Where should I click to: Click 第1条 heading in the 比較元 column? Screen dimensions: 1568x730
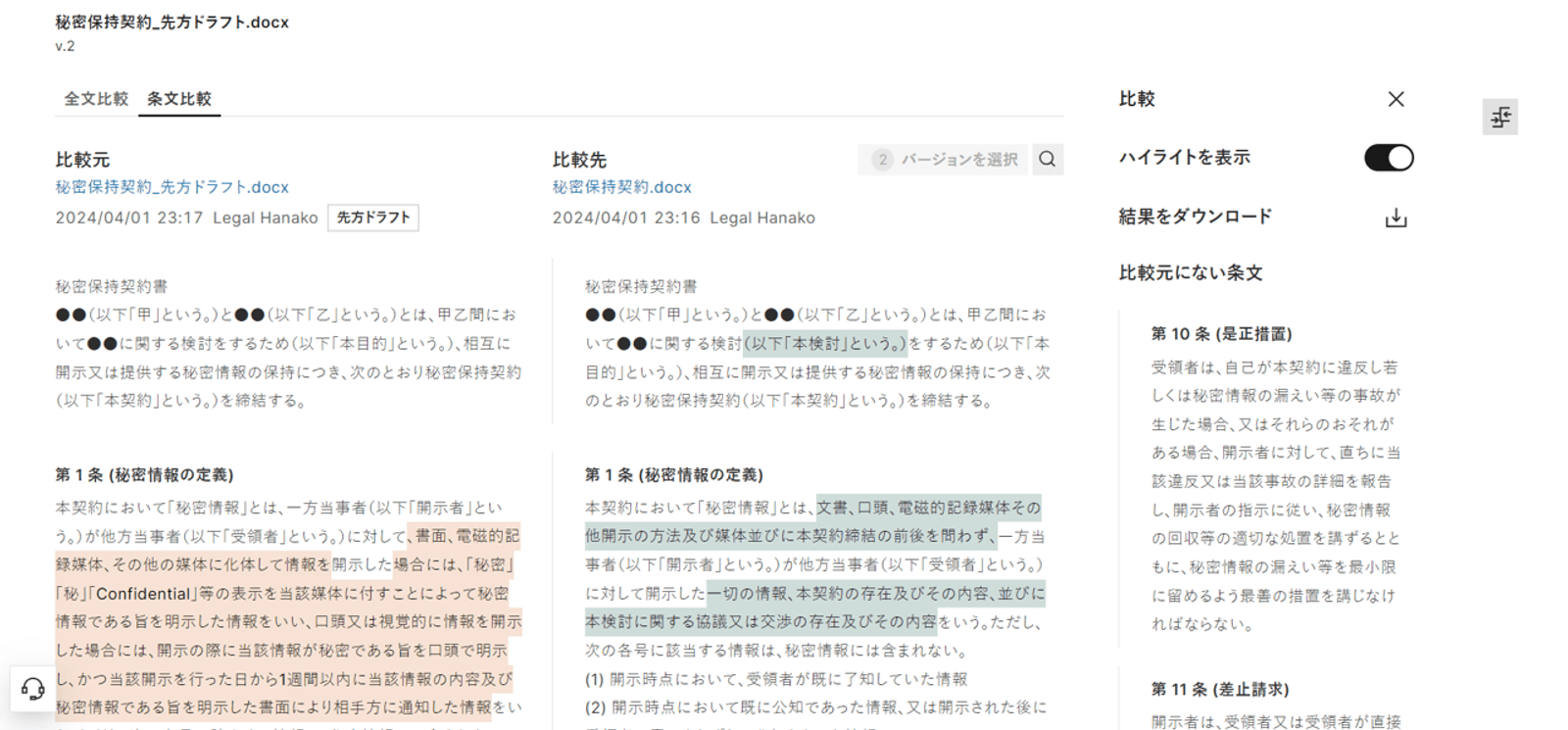click(144, 475)
